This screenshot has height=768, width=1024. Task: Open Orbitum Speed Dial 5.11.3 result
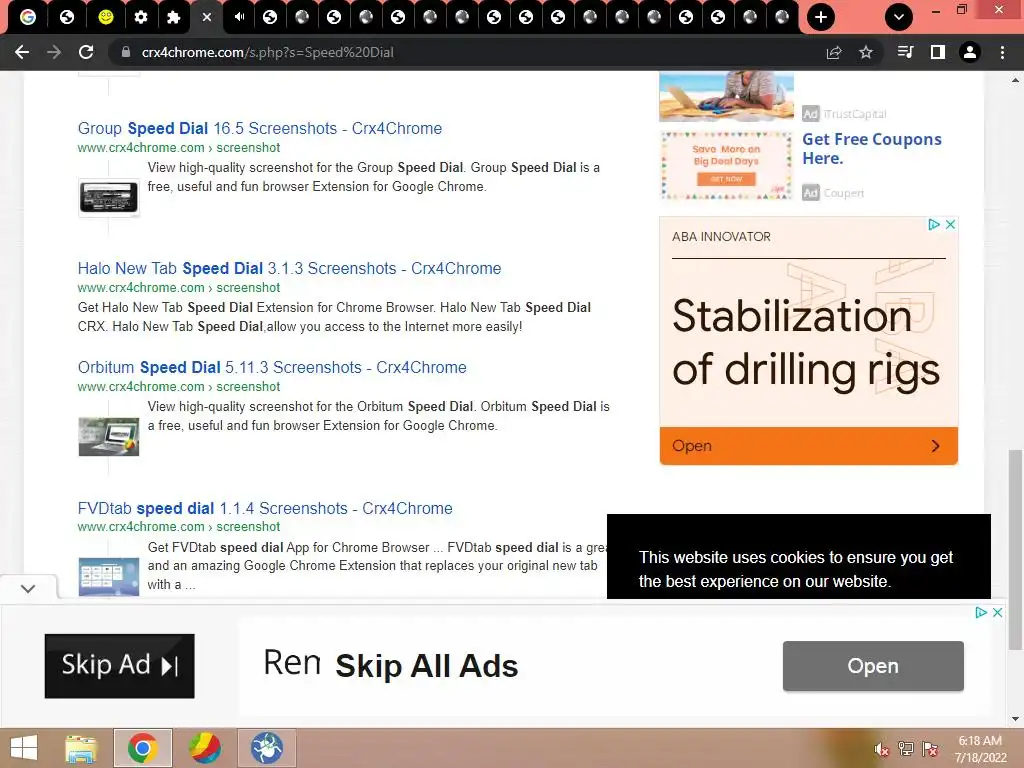click(272, 368)
